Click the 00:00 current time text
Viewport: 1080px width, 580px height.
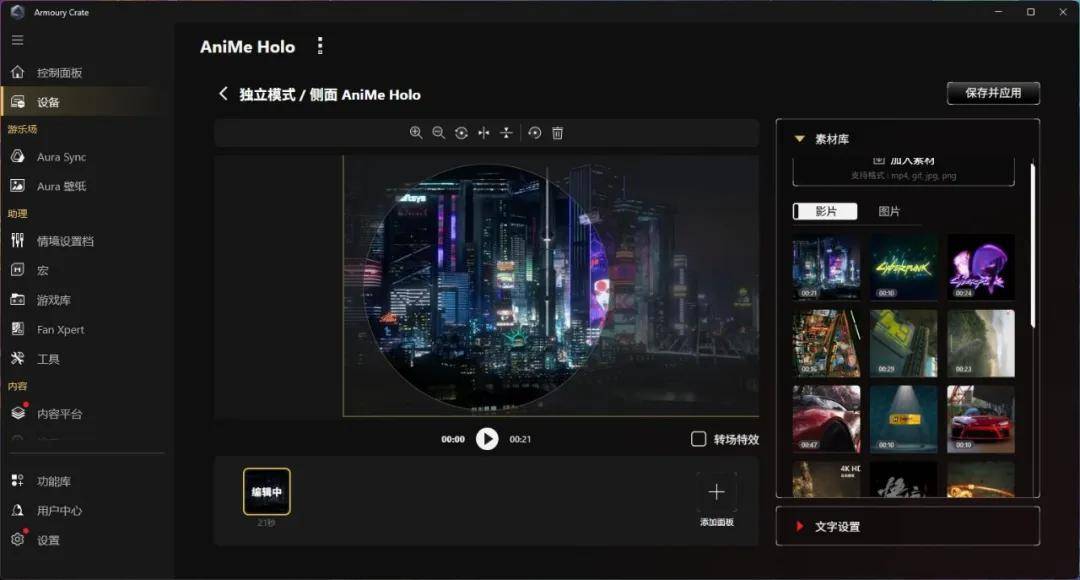[x=453, y=439]
